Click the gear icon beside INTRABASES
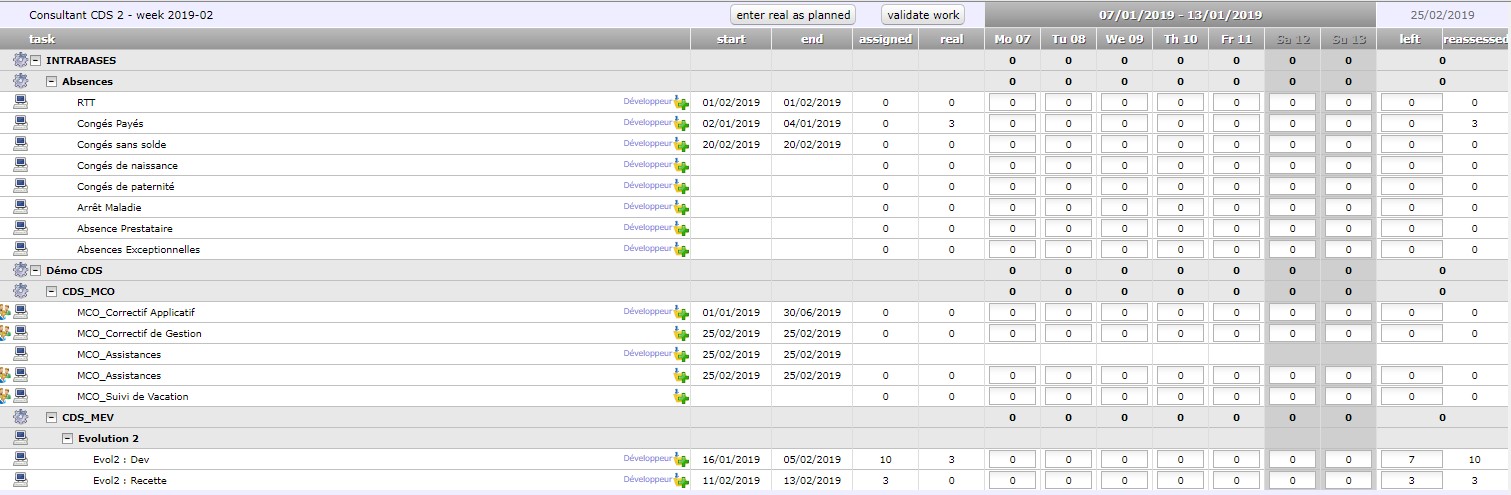The width and height of the screenshot is (1511, 495). (21, 60)
